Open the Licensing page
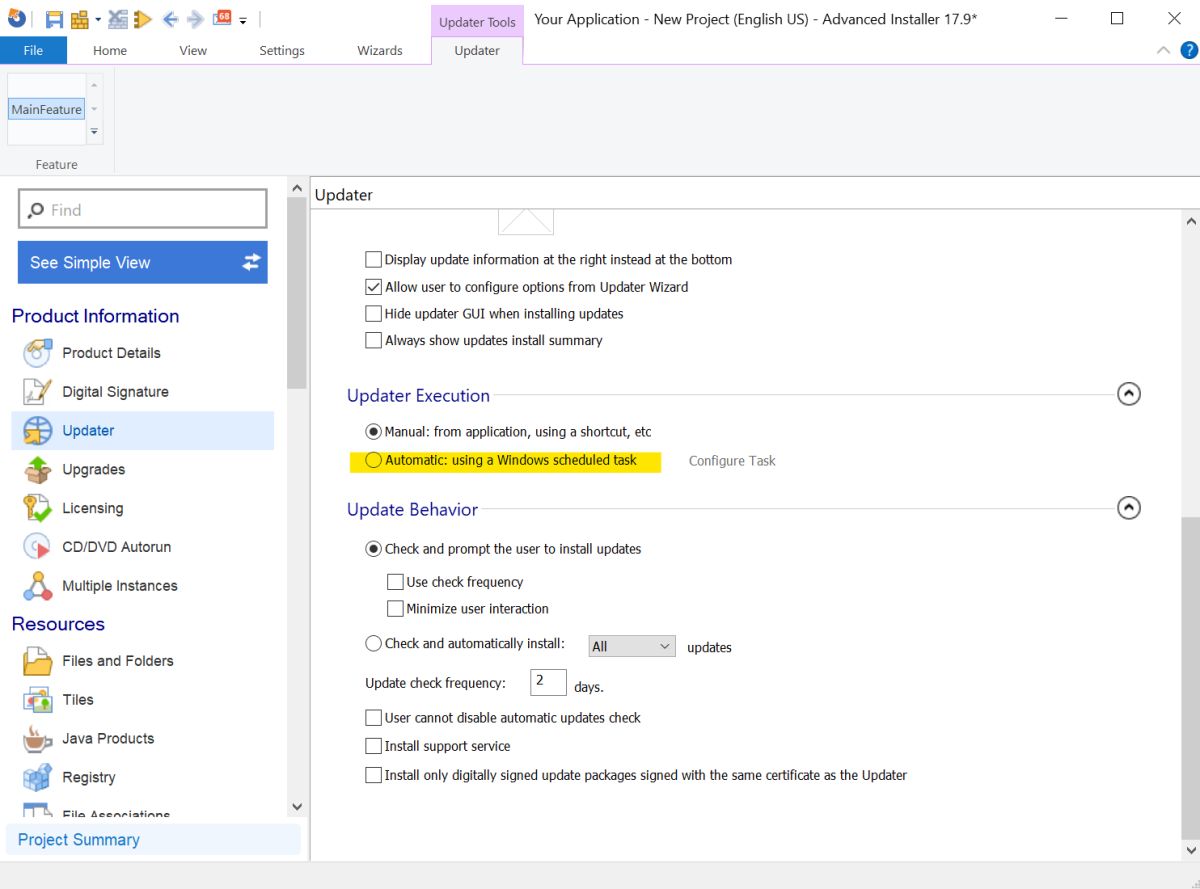This screenshot has width=1200, height=889. pyautogui.click(x=92, y=508)
